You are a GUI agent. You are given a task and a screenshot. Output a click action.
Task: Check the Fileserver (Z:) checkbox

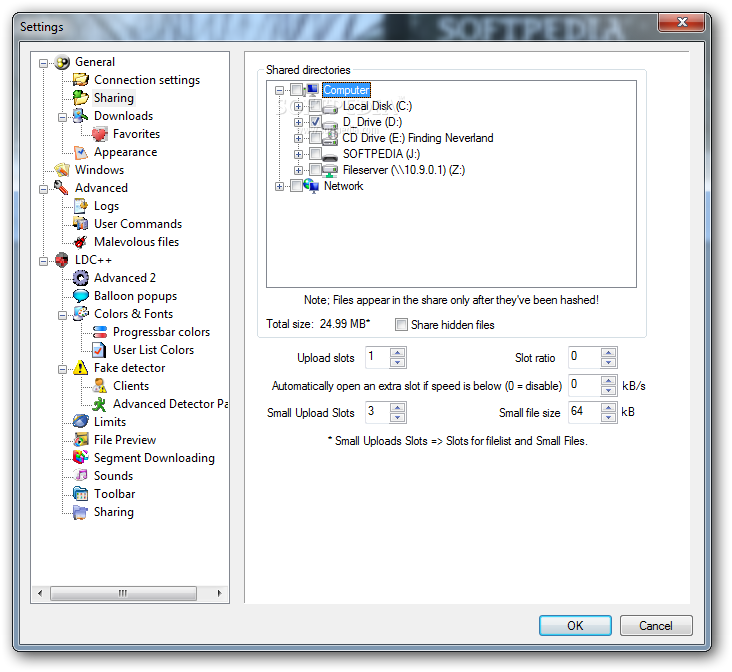point(316,170)
